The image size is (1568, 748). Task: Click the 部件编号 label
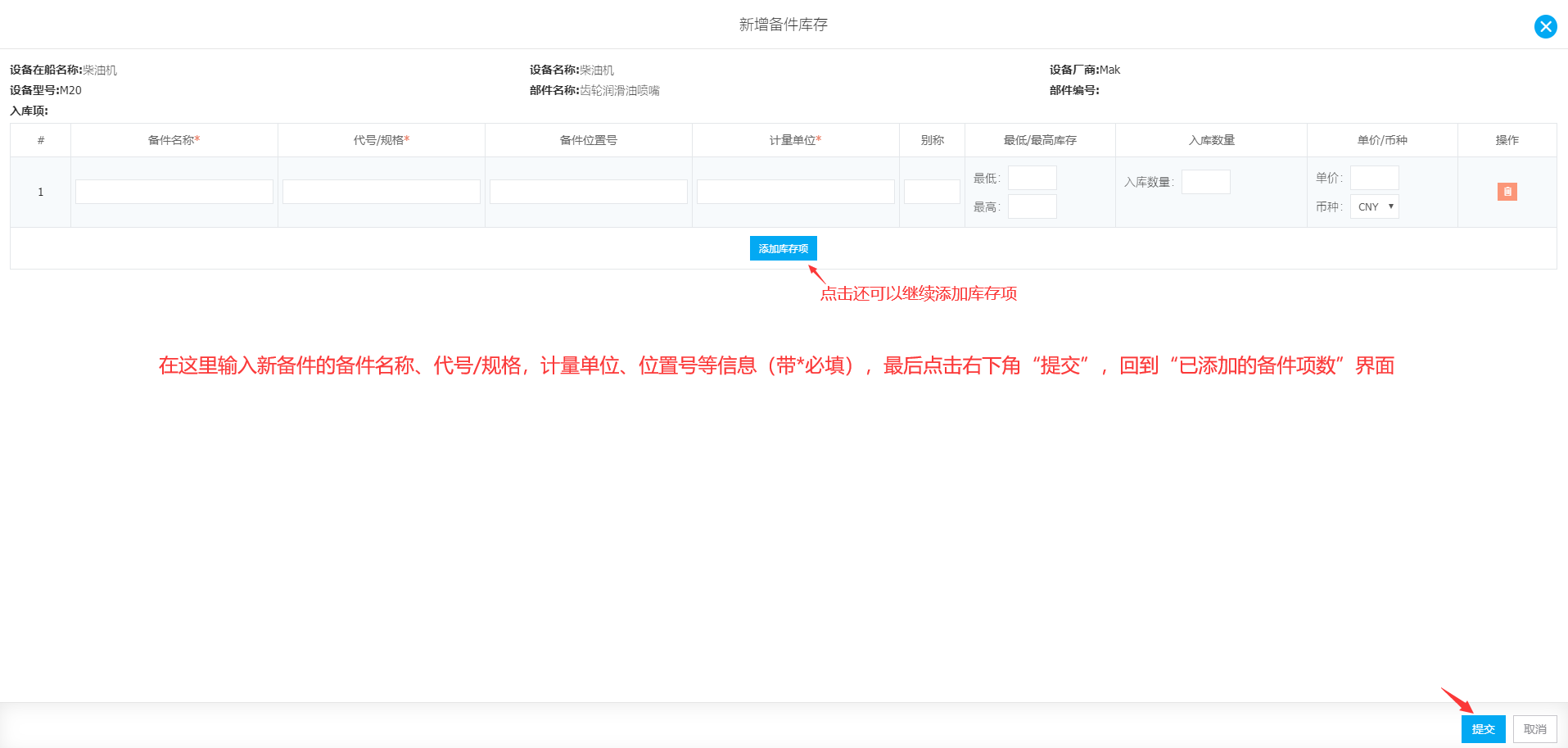coord(1074,90)
